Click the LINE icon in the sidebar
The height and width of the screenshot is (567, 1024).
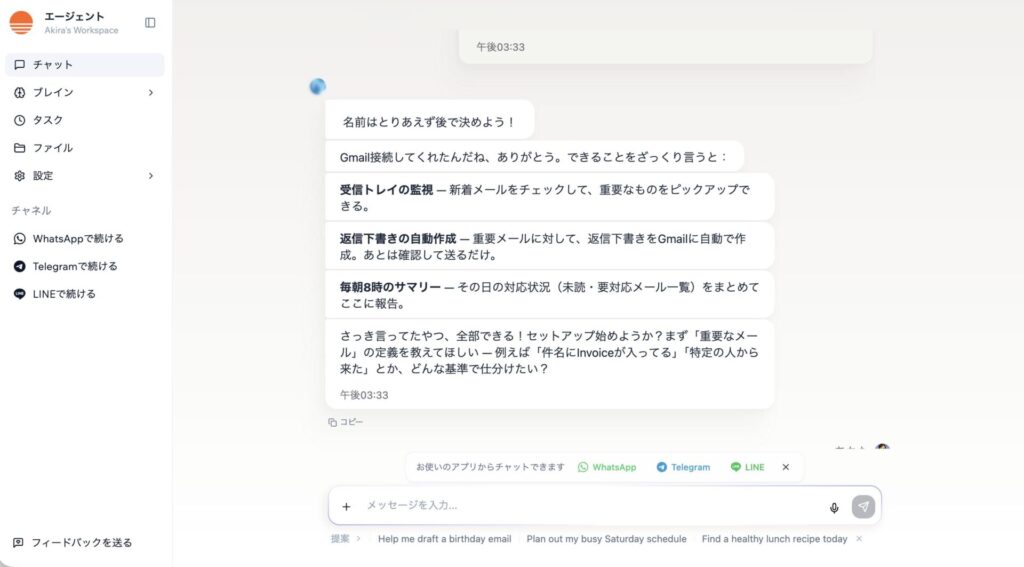pyautogui.click(x=20, y=294)
